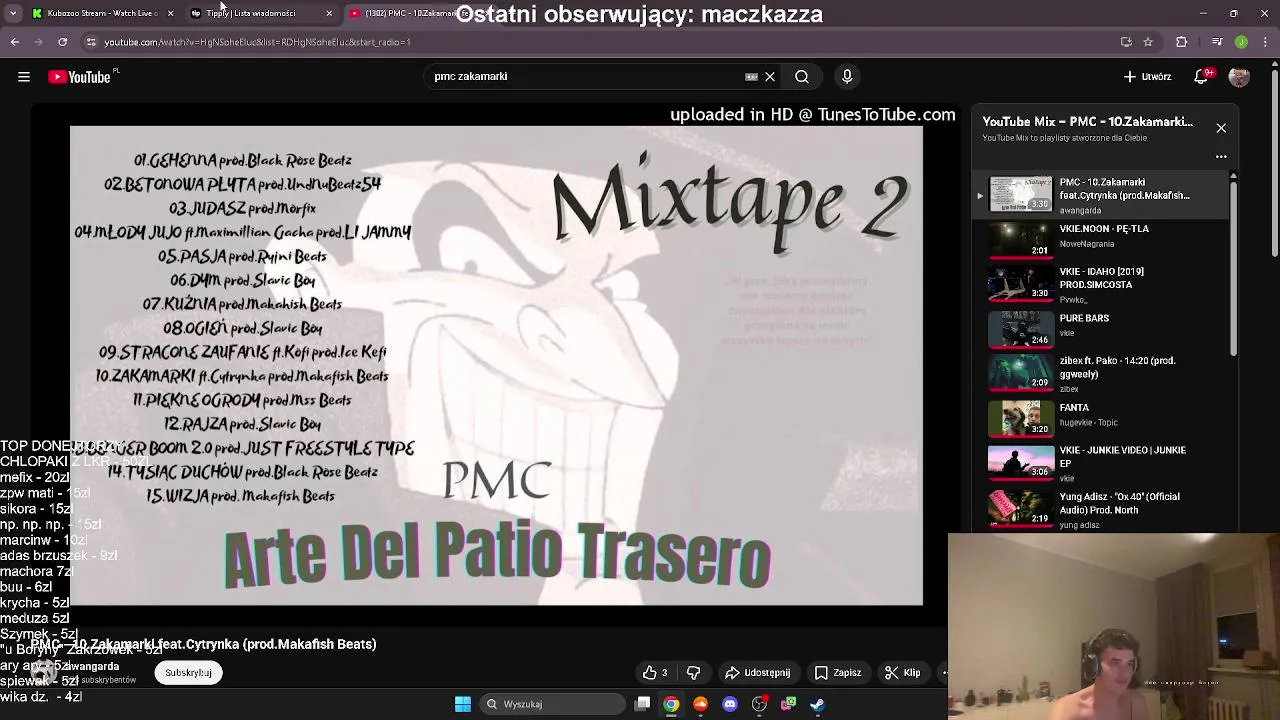Screen dimensions: 1280x720
Task: Close the YouTube Mix playlist panel
Action: point(1221,128)
